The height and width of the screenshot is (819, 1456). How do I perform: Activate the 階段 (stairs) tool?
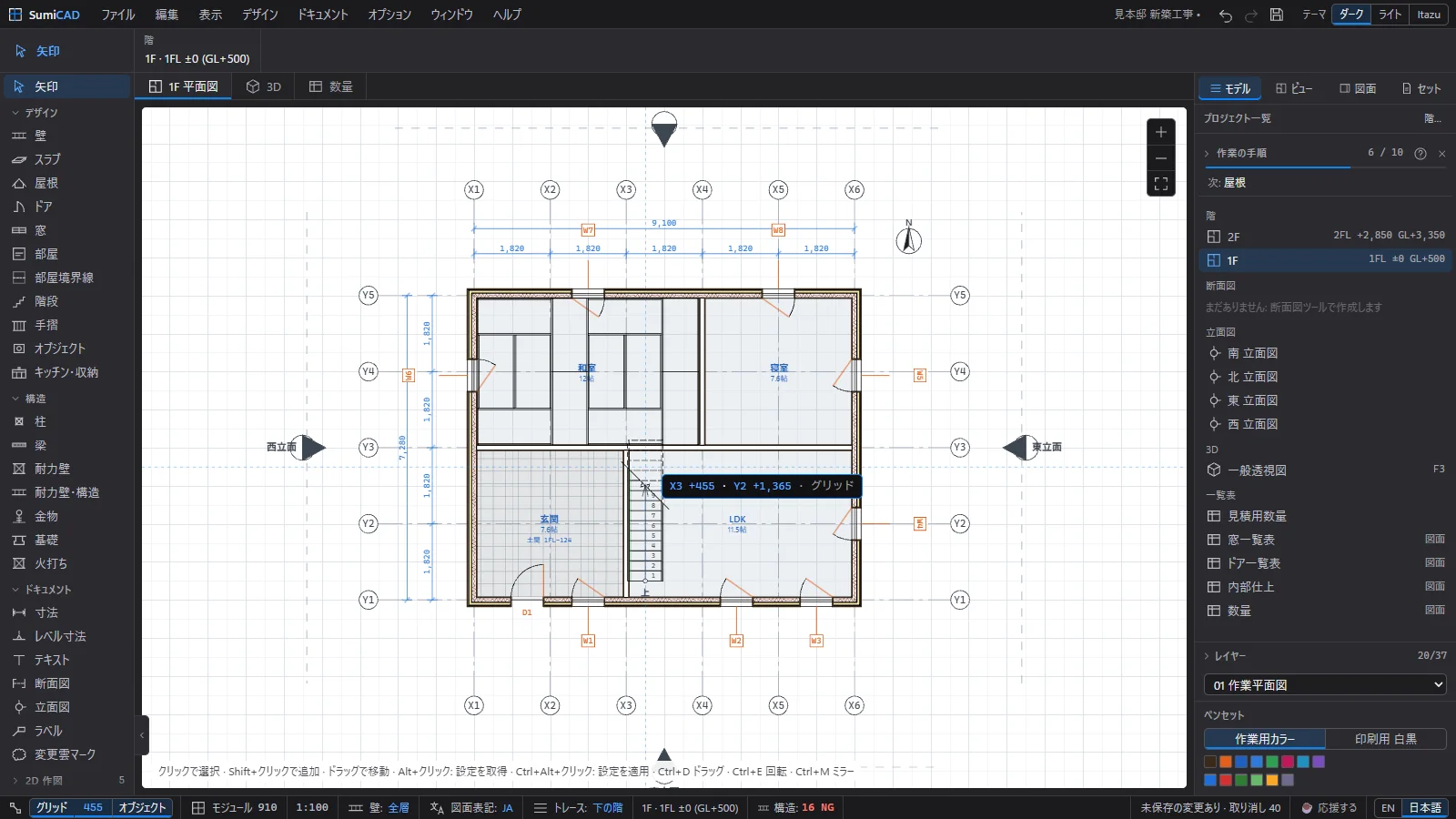pyautogui.click(x=67, y=301)
